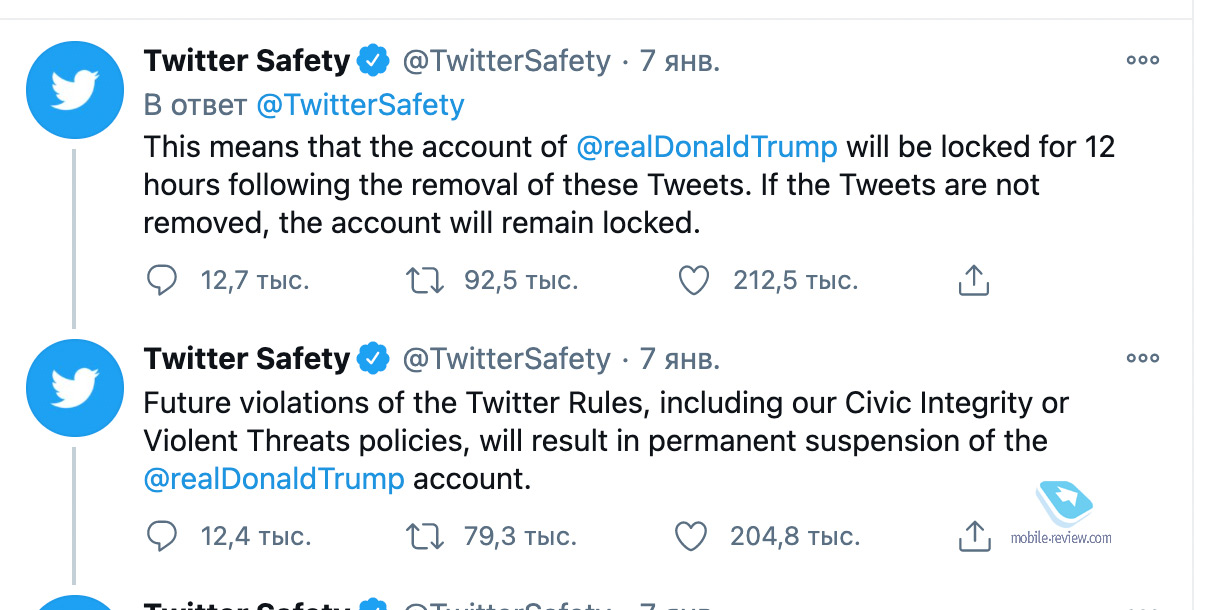Open @realDonaldTrump mention in second tweet
The height and width of the screenshot is (610, 1212).
coord(274,478)
